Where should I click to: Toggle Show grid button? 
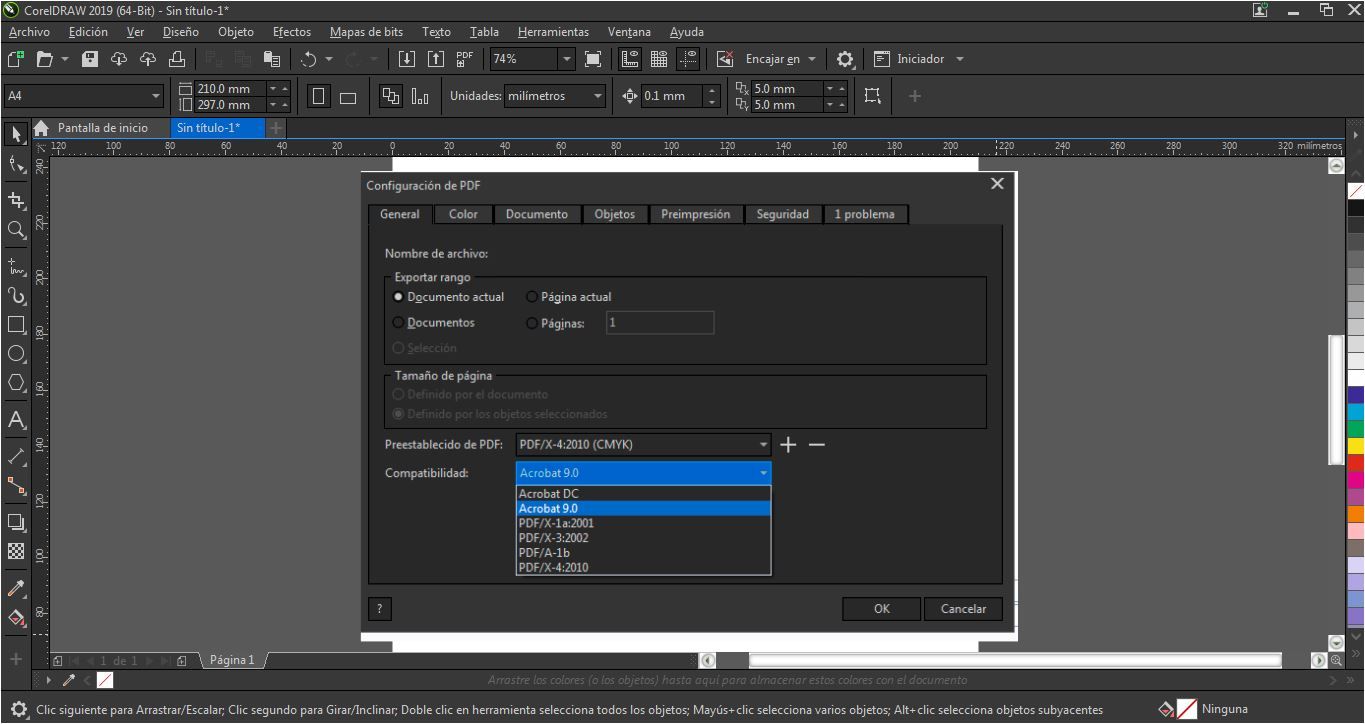pos(659,59)
